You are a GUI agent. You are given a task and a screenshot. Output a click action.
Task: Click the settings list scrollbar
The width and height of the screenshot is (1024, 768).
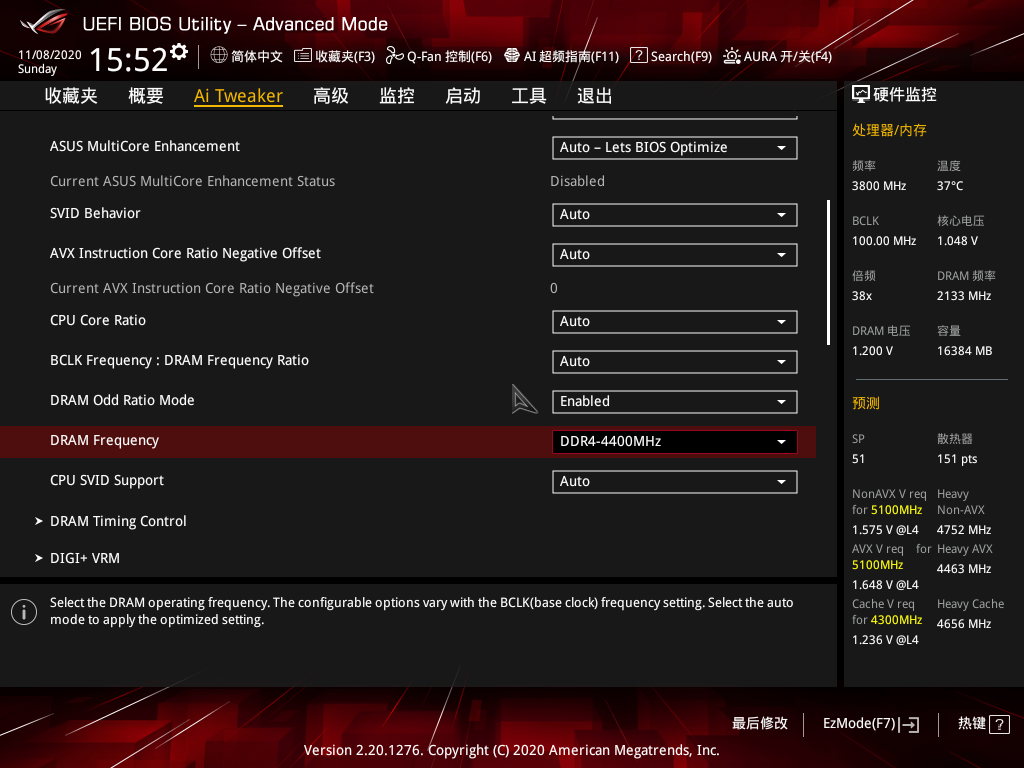[828, 272]
